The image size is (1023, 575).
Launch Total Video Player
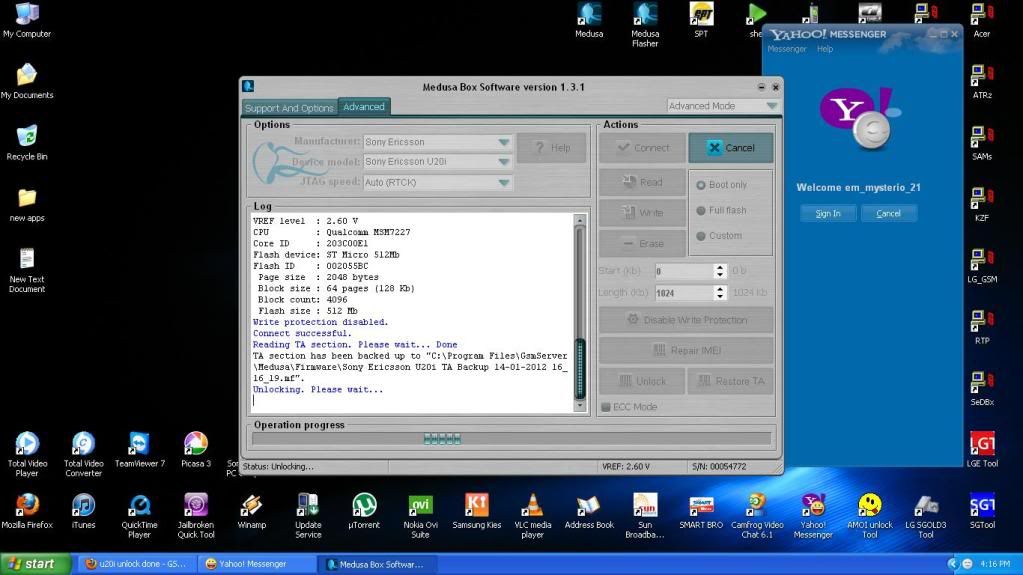(x=27, y=454)
